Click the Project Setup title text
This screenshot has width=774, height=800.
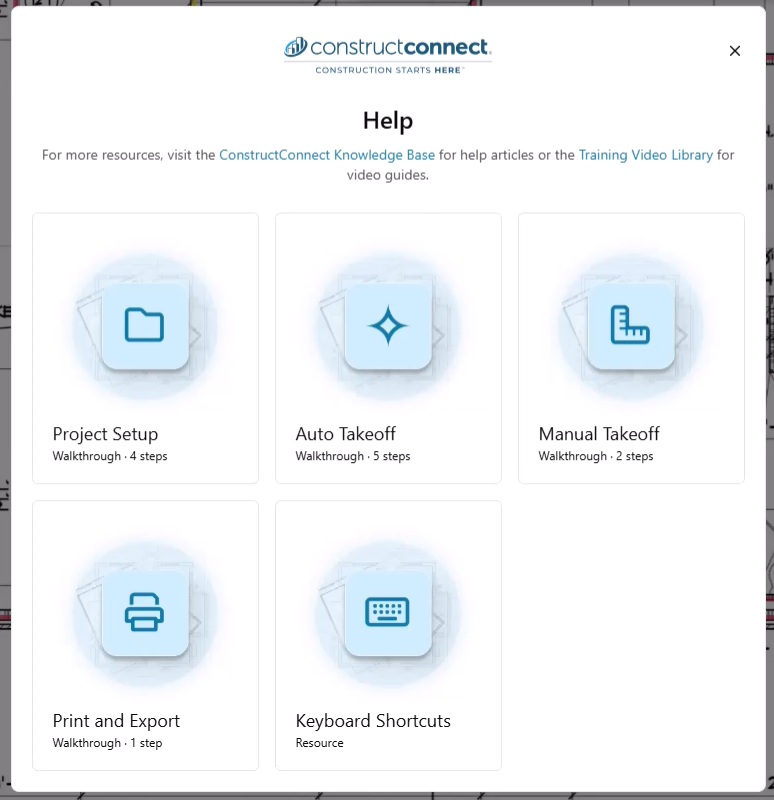(x=105, y=434)
